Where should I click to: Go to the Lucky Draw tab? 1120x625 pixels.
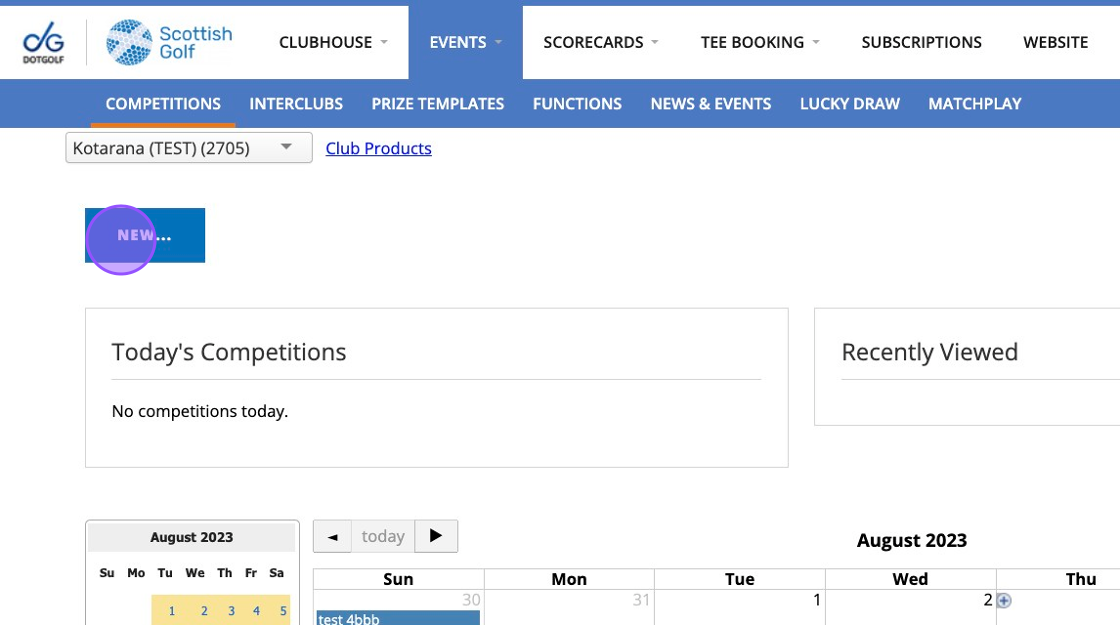point(849,104)
